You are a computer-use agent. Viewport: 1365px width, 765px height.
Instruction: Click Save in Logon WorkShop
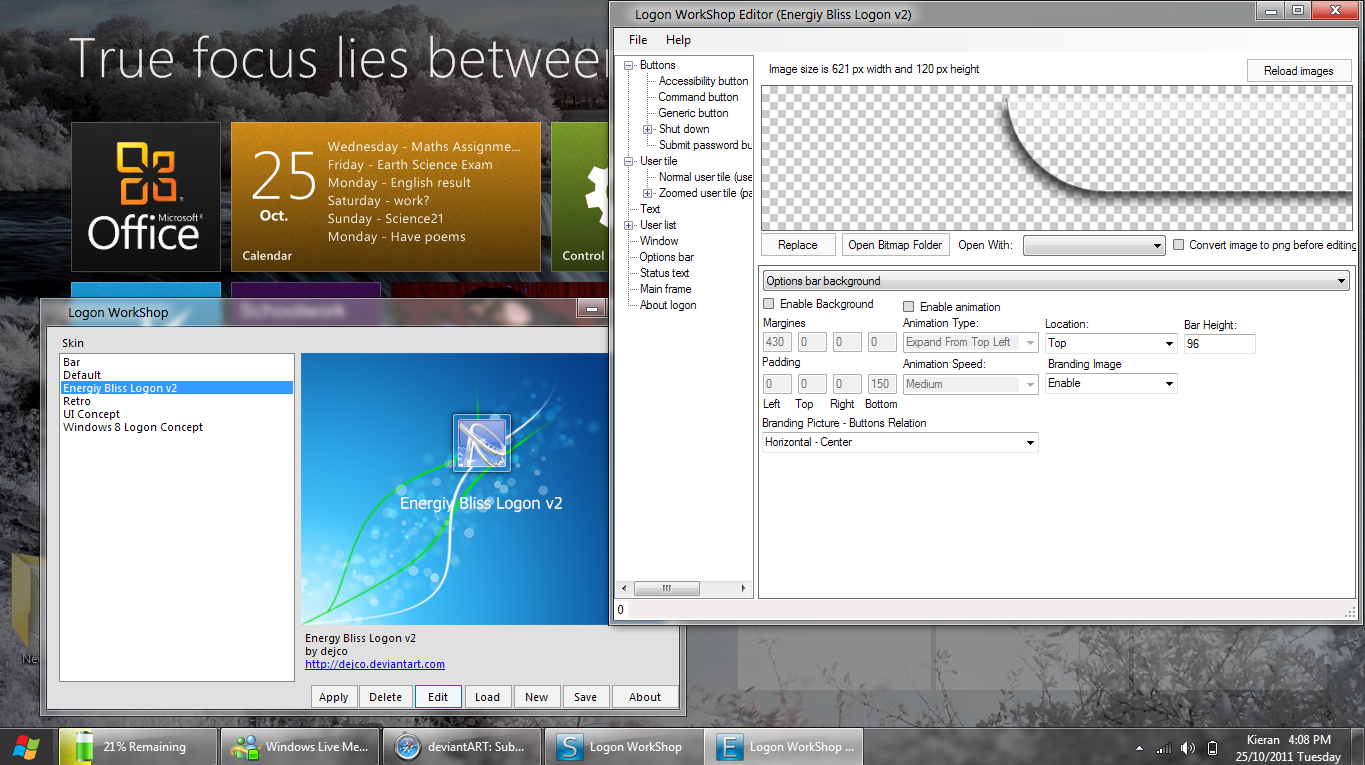586,697
